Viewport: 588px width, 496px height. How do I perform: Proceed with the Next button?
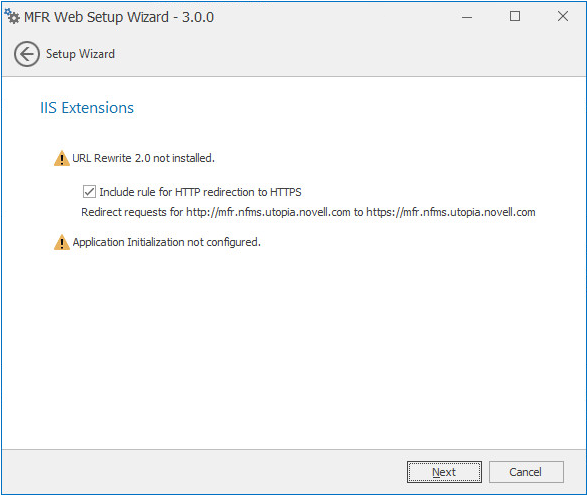[x=444, y=472]
